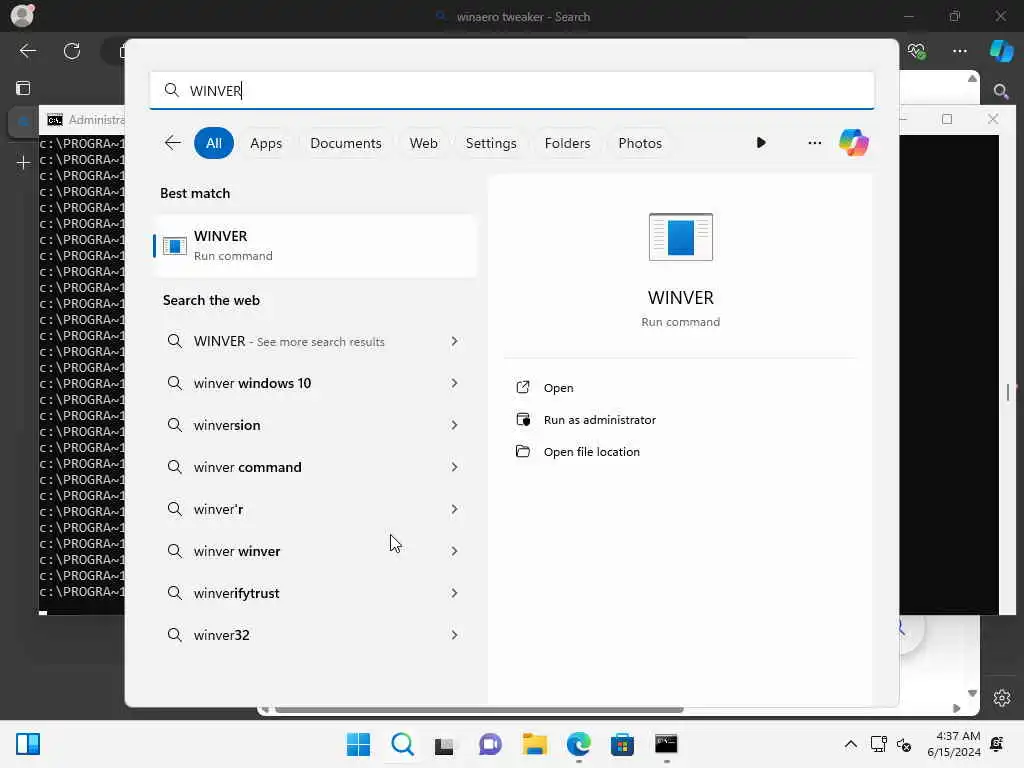Open notifications bell in tray

(997, 744)
